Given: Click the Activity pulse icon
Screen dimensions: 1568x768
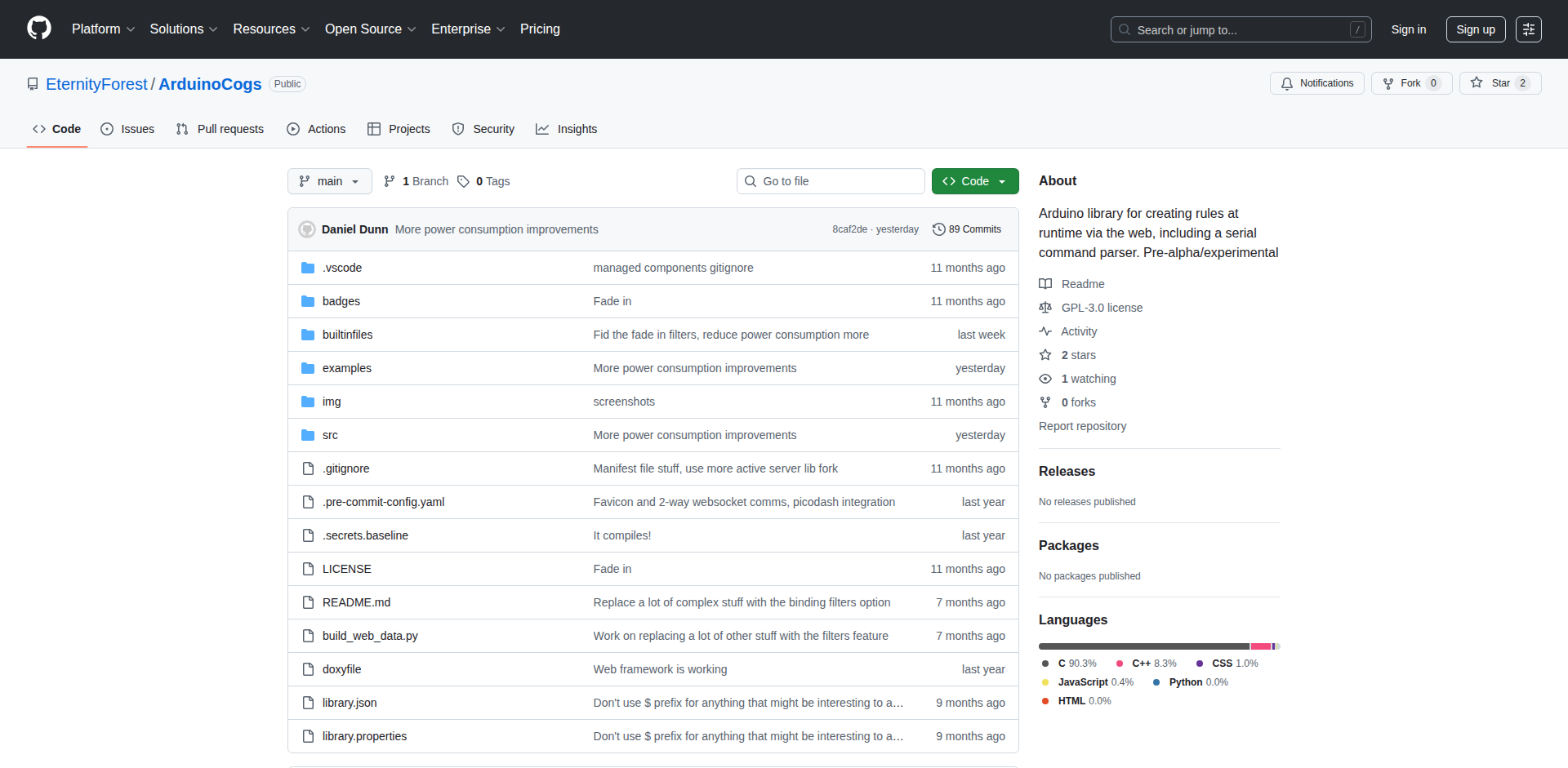Looking at the screenshot, I should coord(1045,331).
